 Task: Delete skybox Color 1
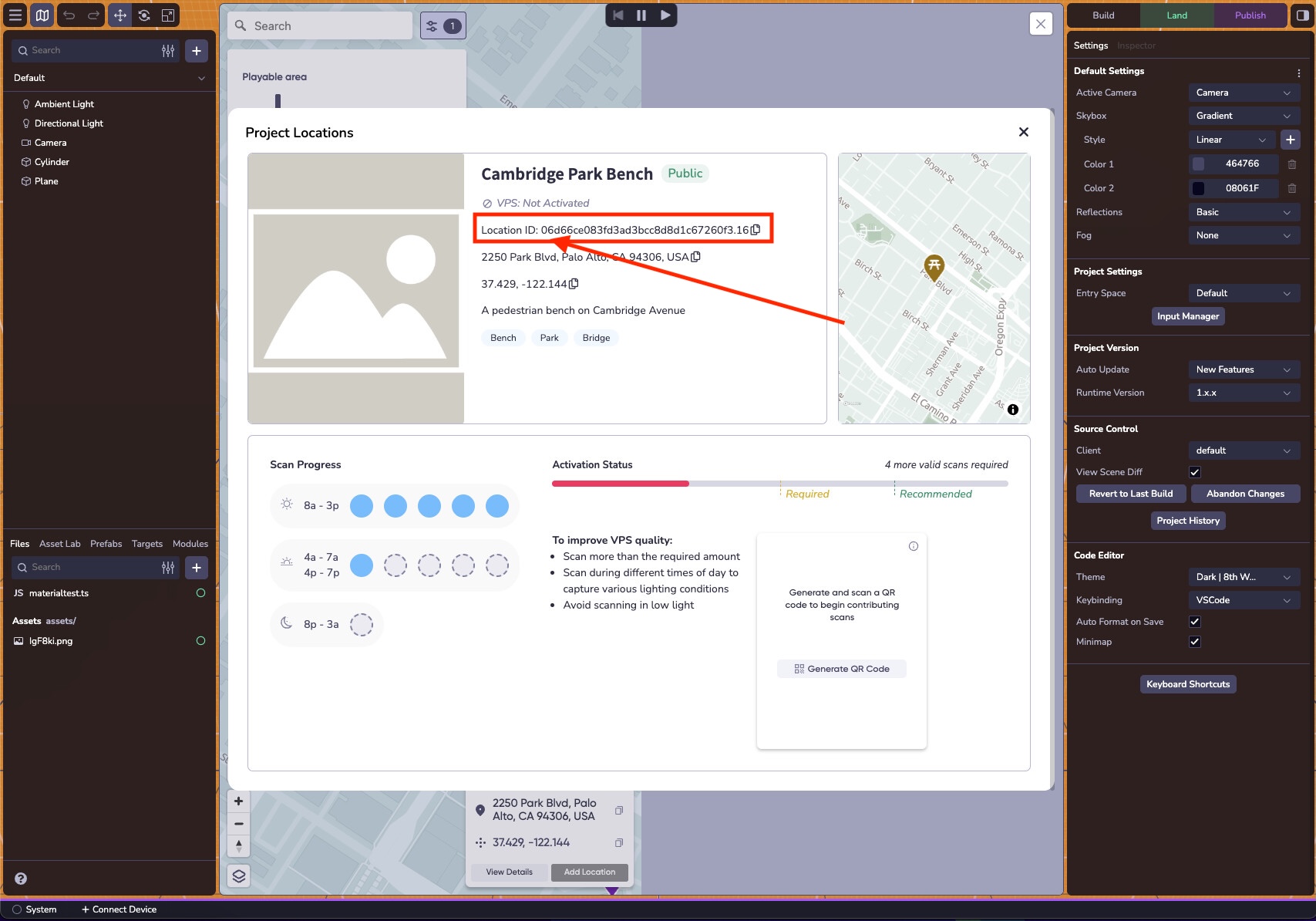point(1292,164)
